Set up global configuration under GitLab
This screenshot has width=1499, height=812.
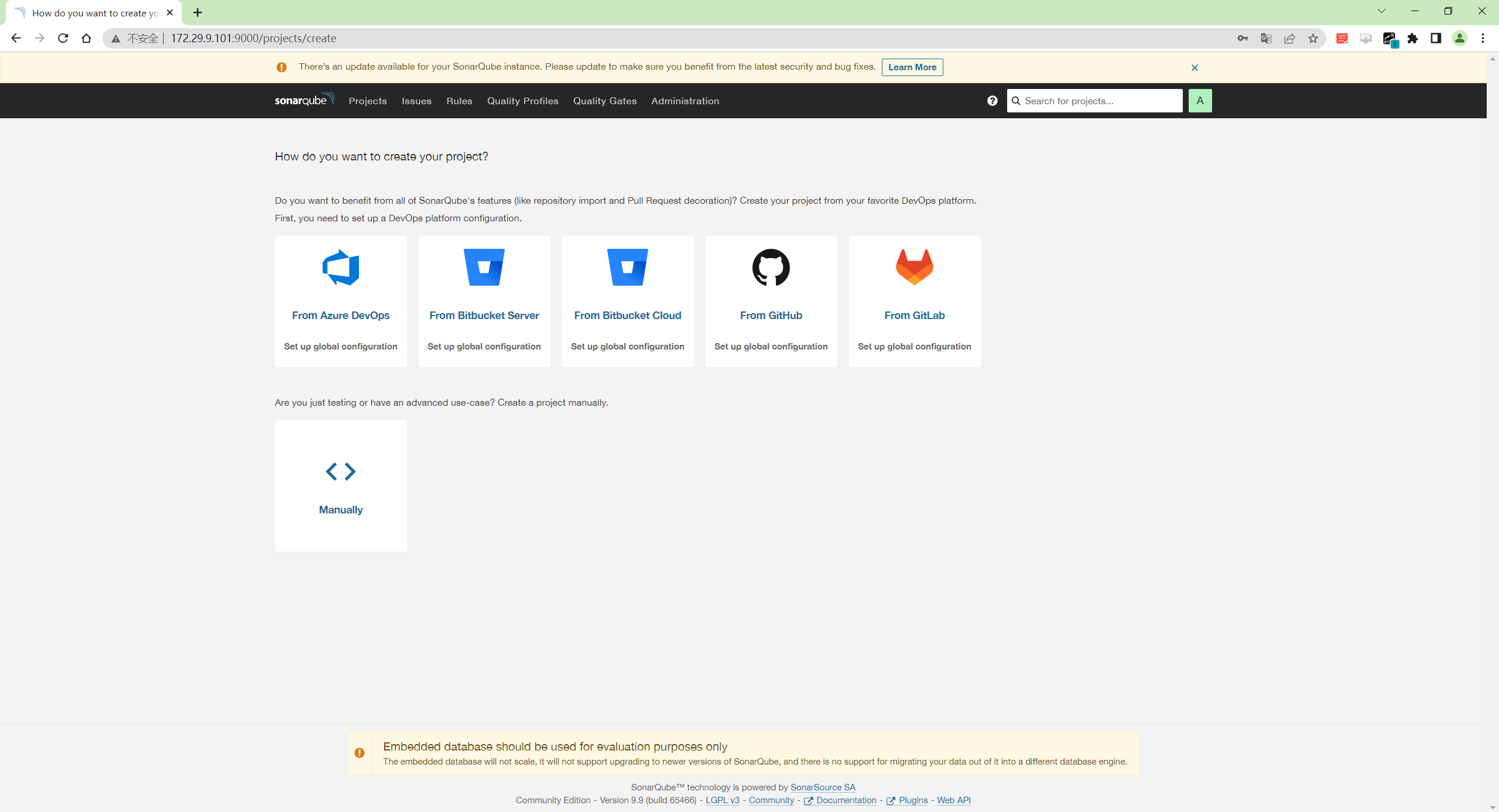point(915,346)
